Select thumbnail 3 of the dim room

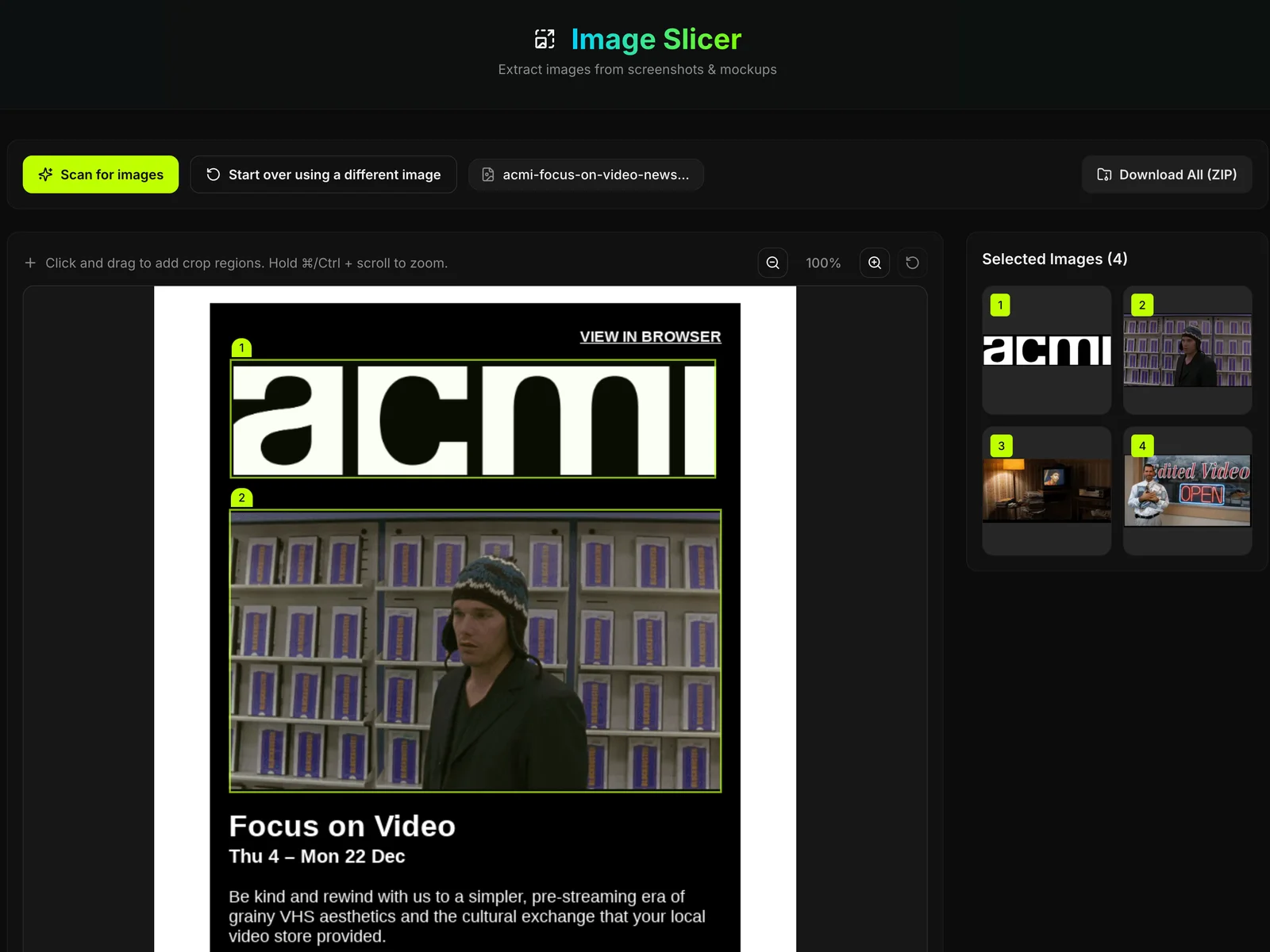point(1046,491)
